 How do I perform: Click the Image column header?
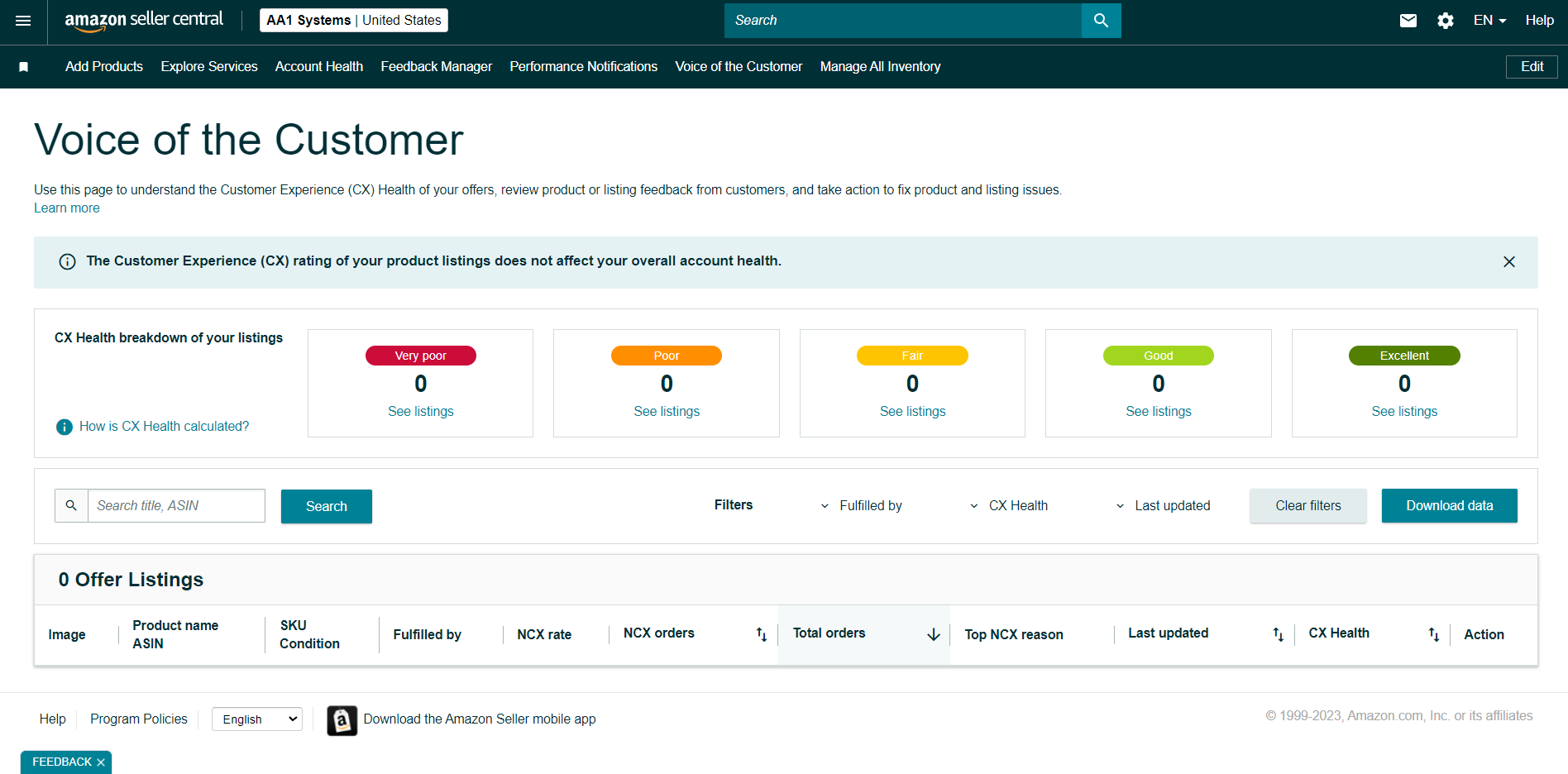[x=67, y=635]
